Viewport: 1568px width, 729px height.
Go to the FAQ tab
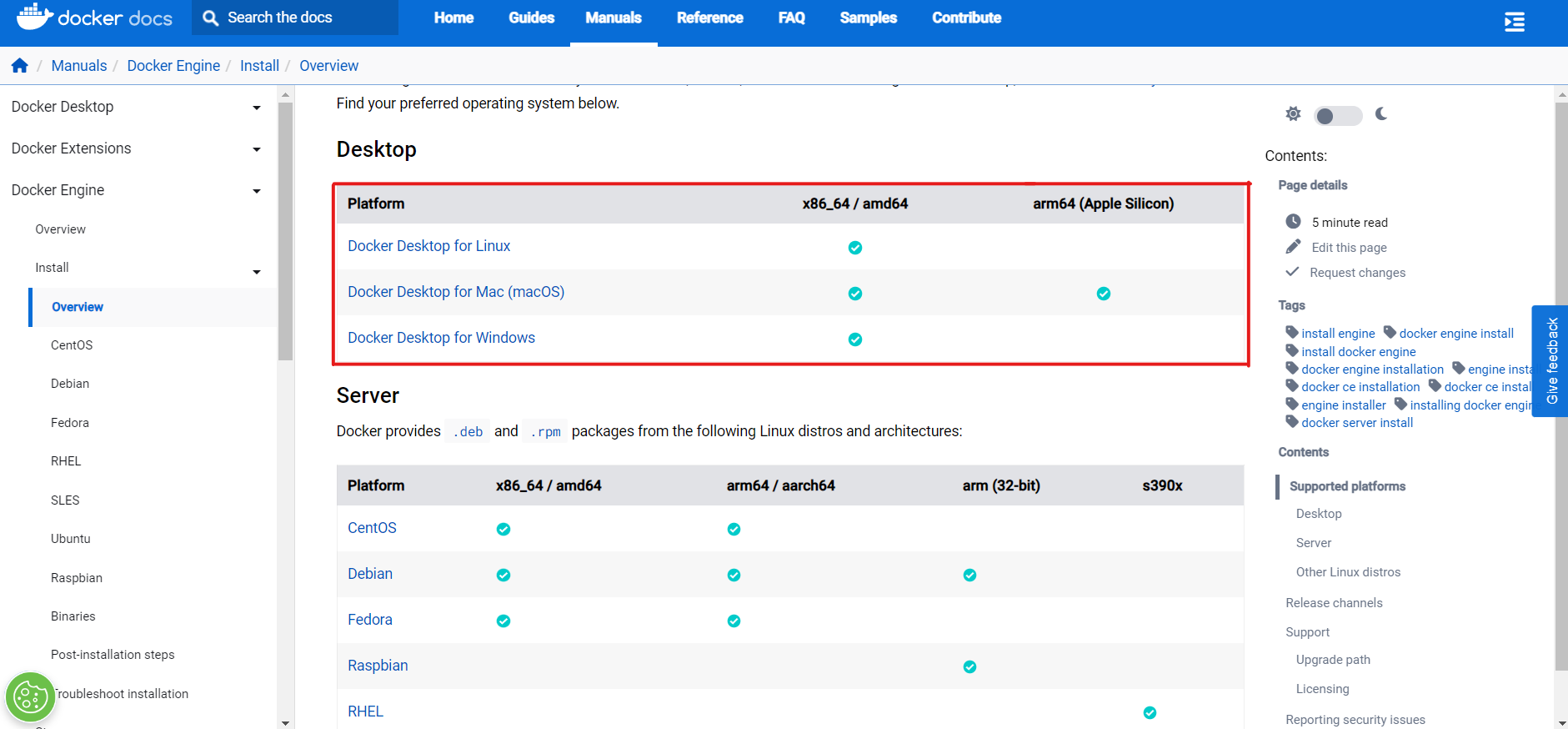point(791,18)
